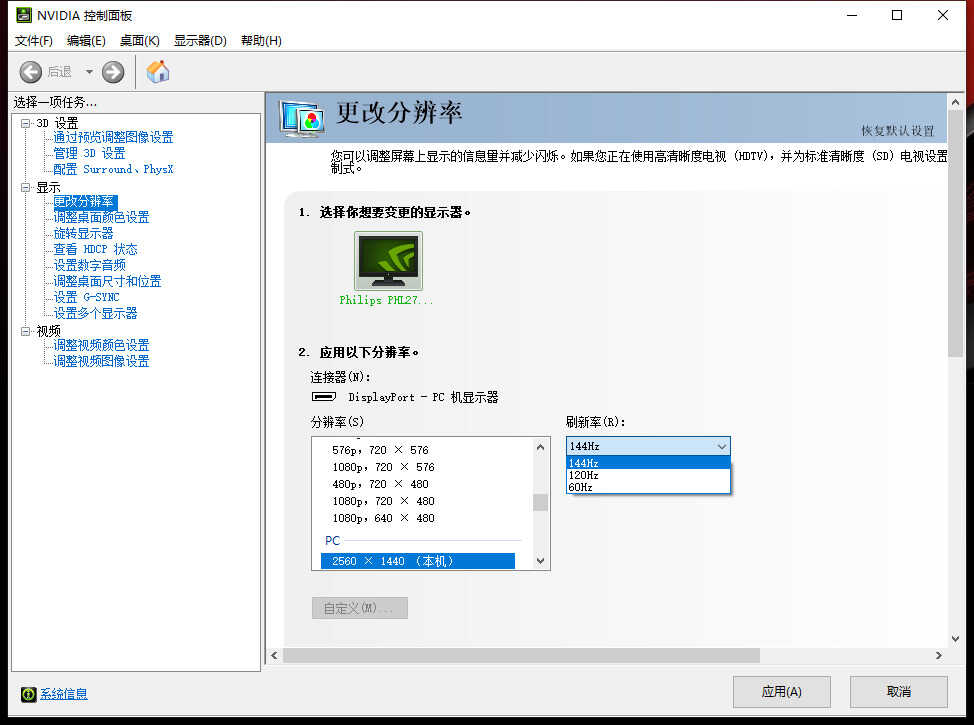Open back history dropdown arrow
Viewport: 974px width, 725px height.
[x=89, y=72]
